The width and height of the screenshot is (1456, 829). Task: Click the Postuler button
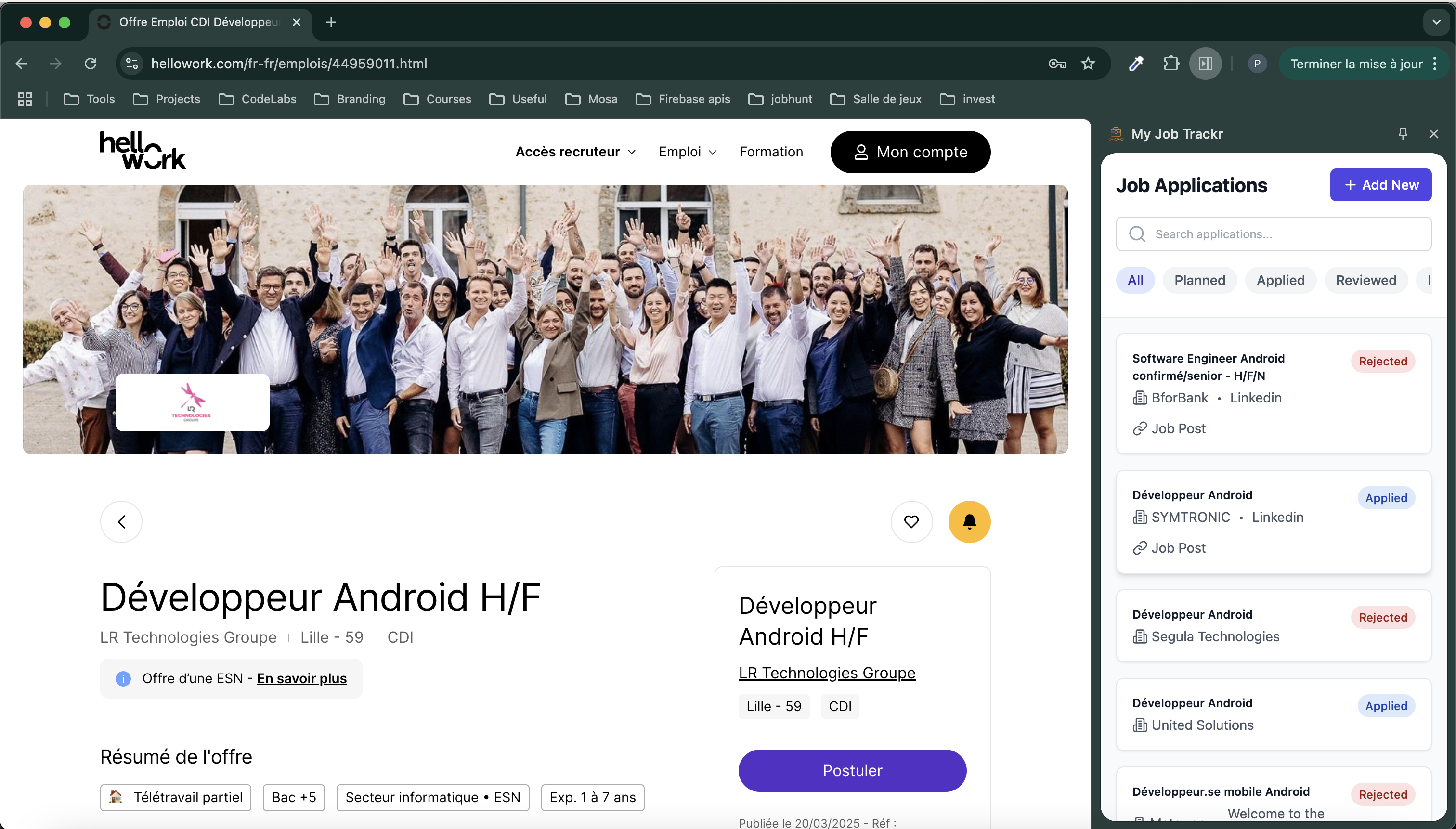(x=852, y=770)
